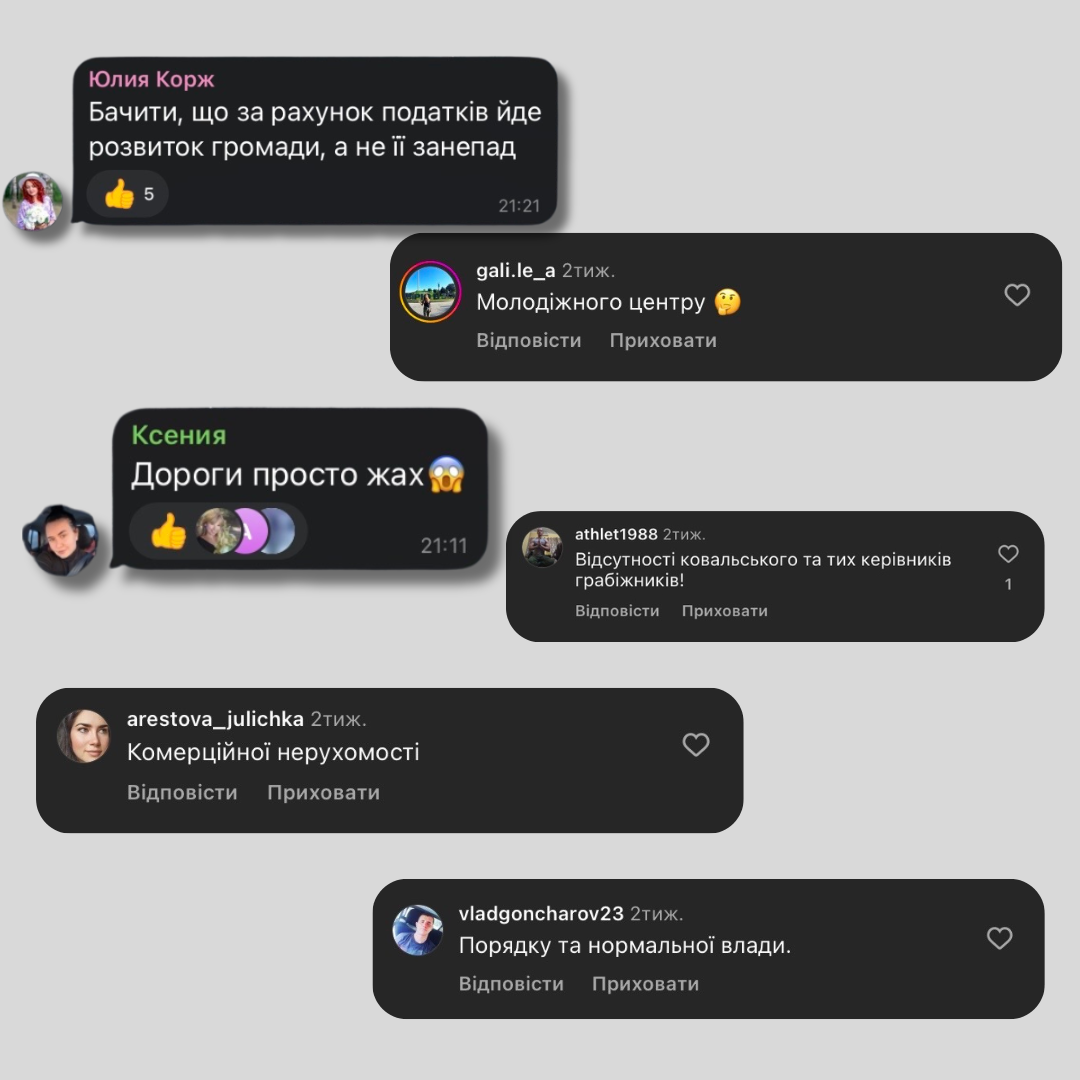Open vladgoncharov23 username link

541,914
